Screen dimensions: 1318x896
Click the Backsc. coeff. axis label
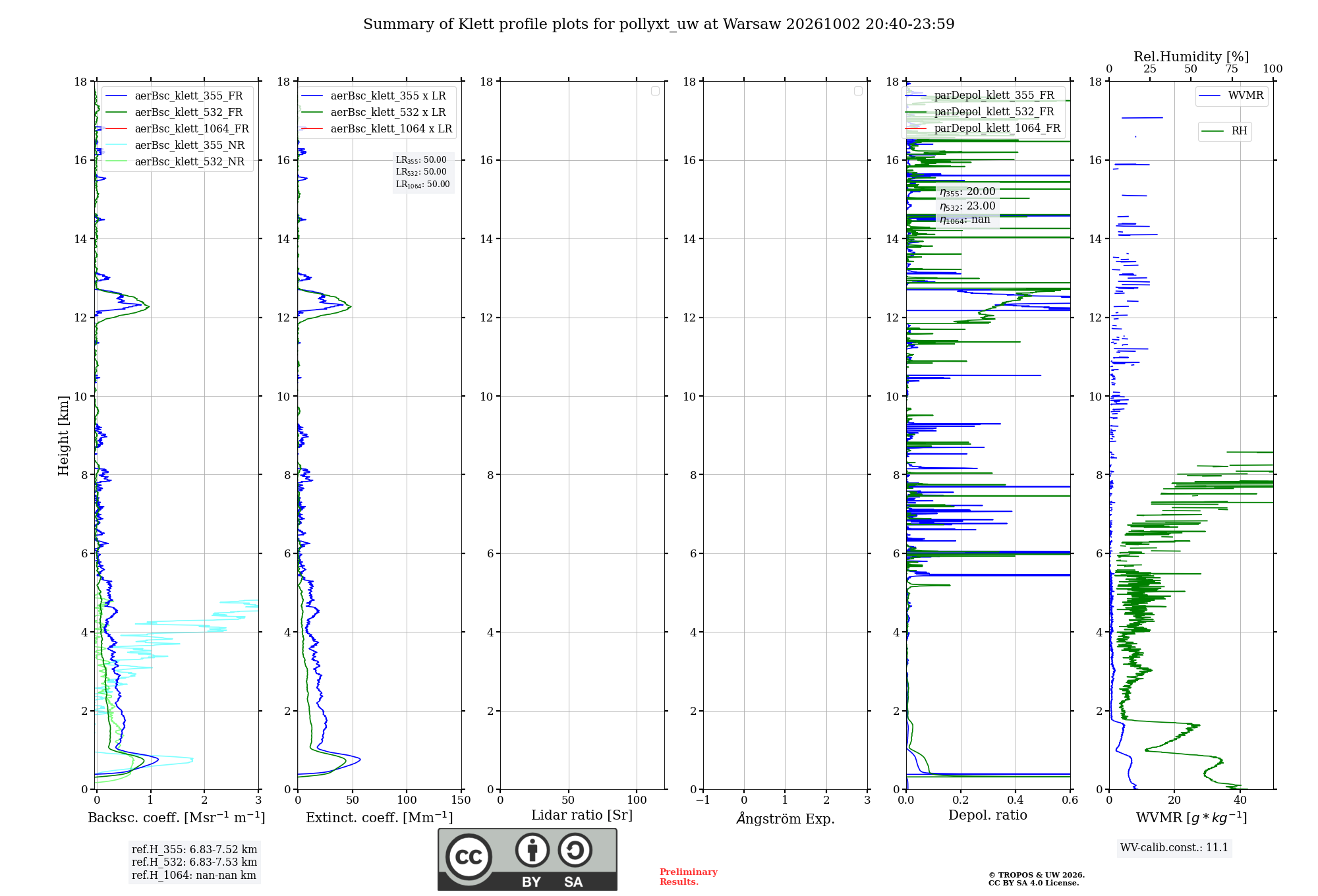(x=177, y=818)
